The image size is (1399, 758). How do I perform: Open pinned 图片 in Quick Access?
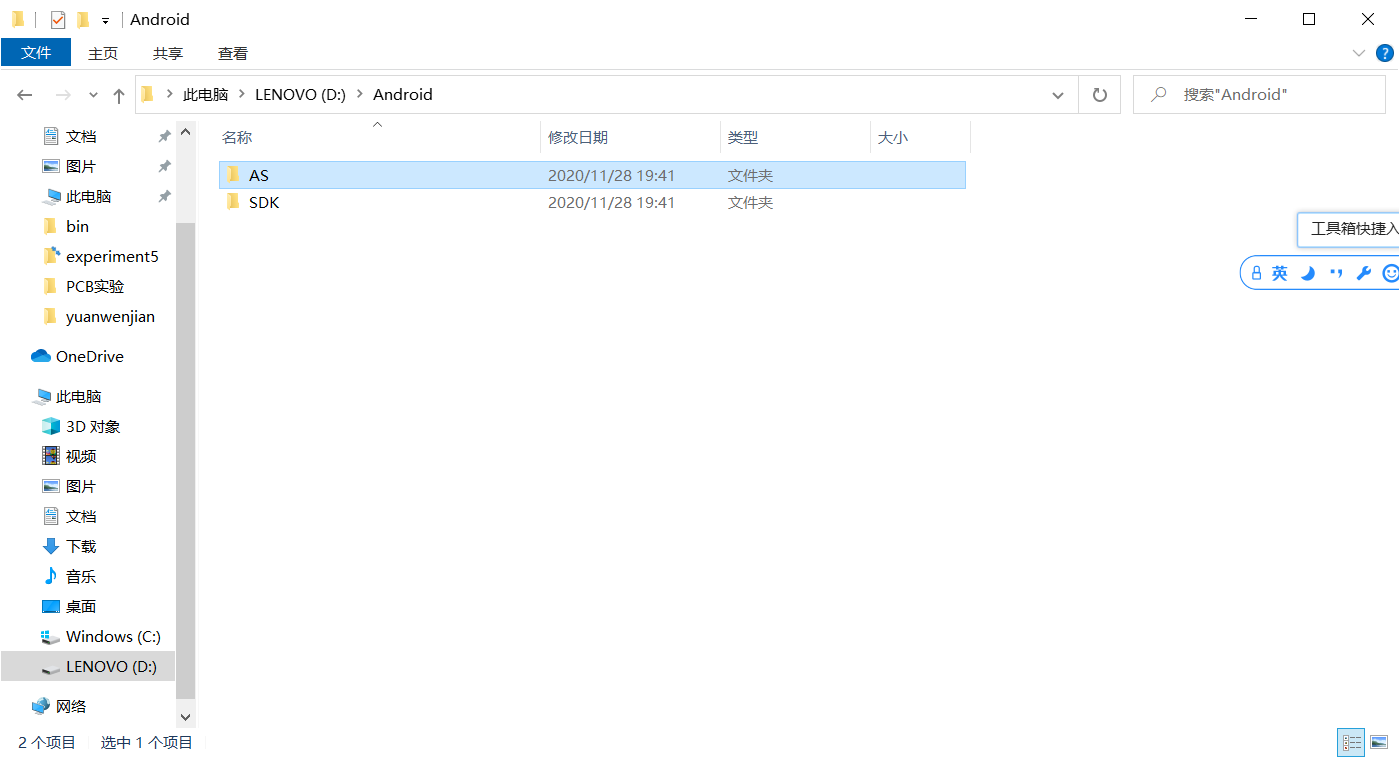tap(81, 166)
